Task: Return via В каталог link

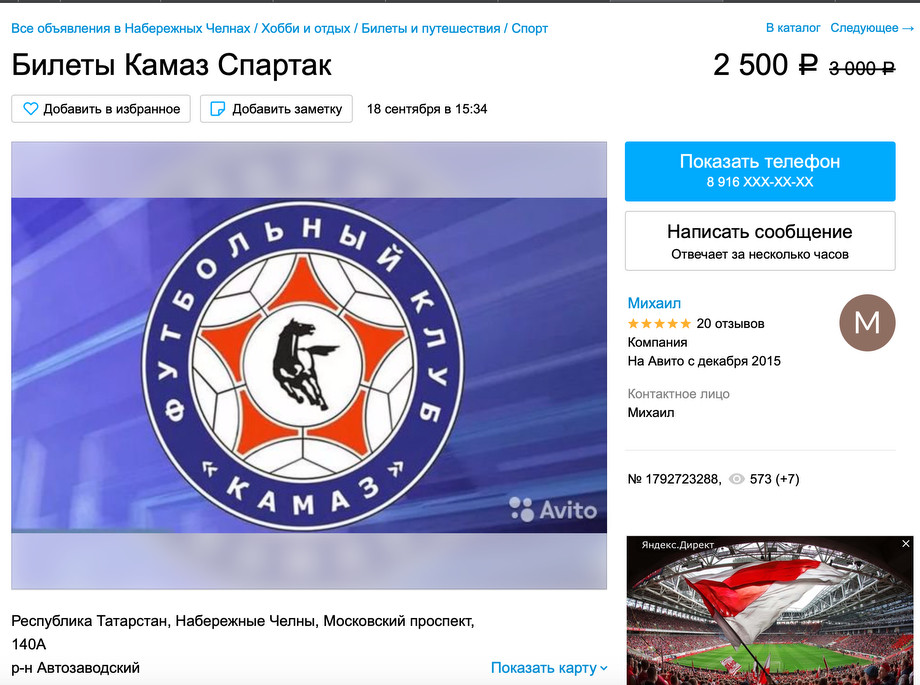Action: (x=793, y=28)
